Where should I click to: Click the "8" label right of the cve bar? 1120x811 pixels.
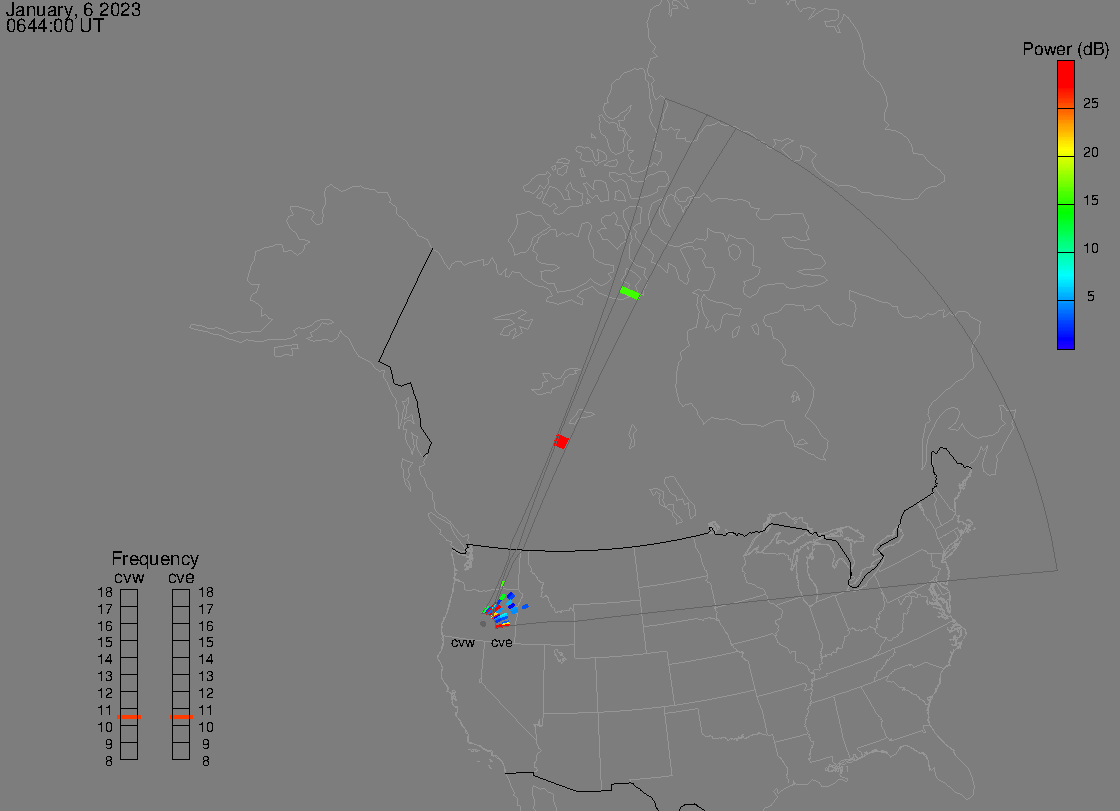pyautogui.click(x=206, y=762)
